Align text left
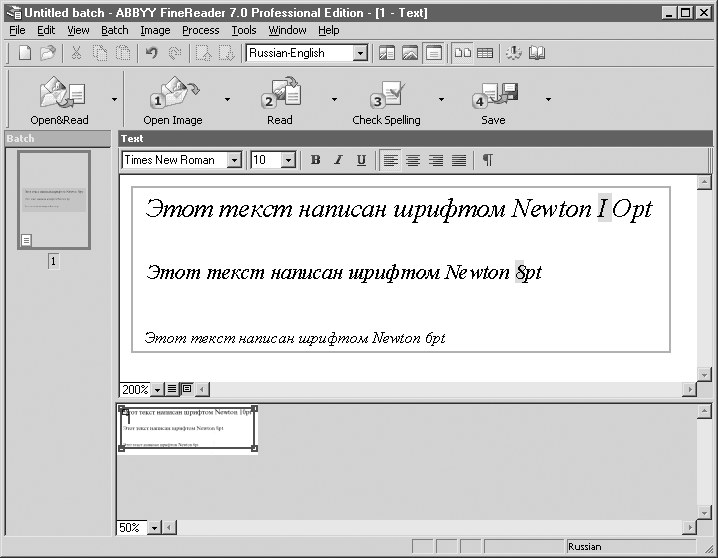Image resolution: width=718 pixels, height=558 pixels. [x=390, y=160]
